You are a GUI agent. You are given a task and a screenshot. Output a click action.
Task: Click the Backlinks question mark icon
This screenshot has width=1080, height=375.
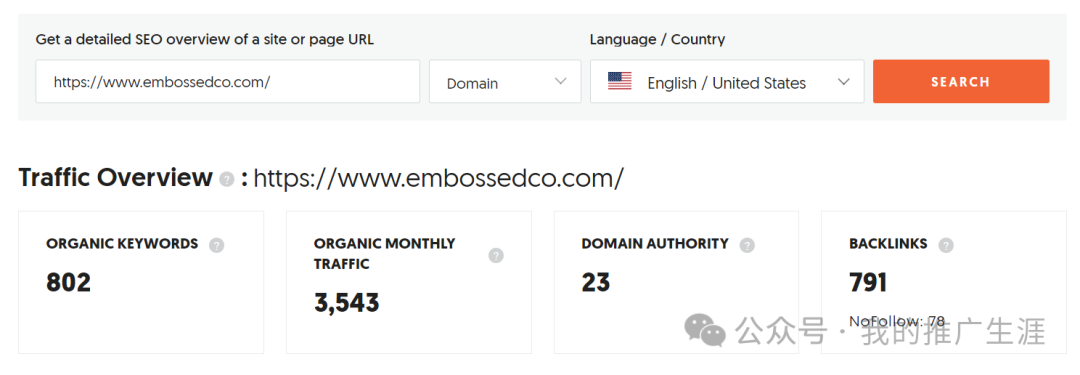946,244
